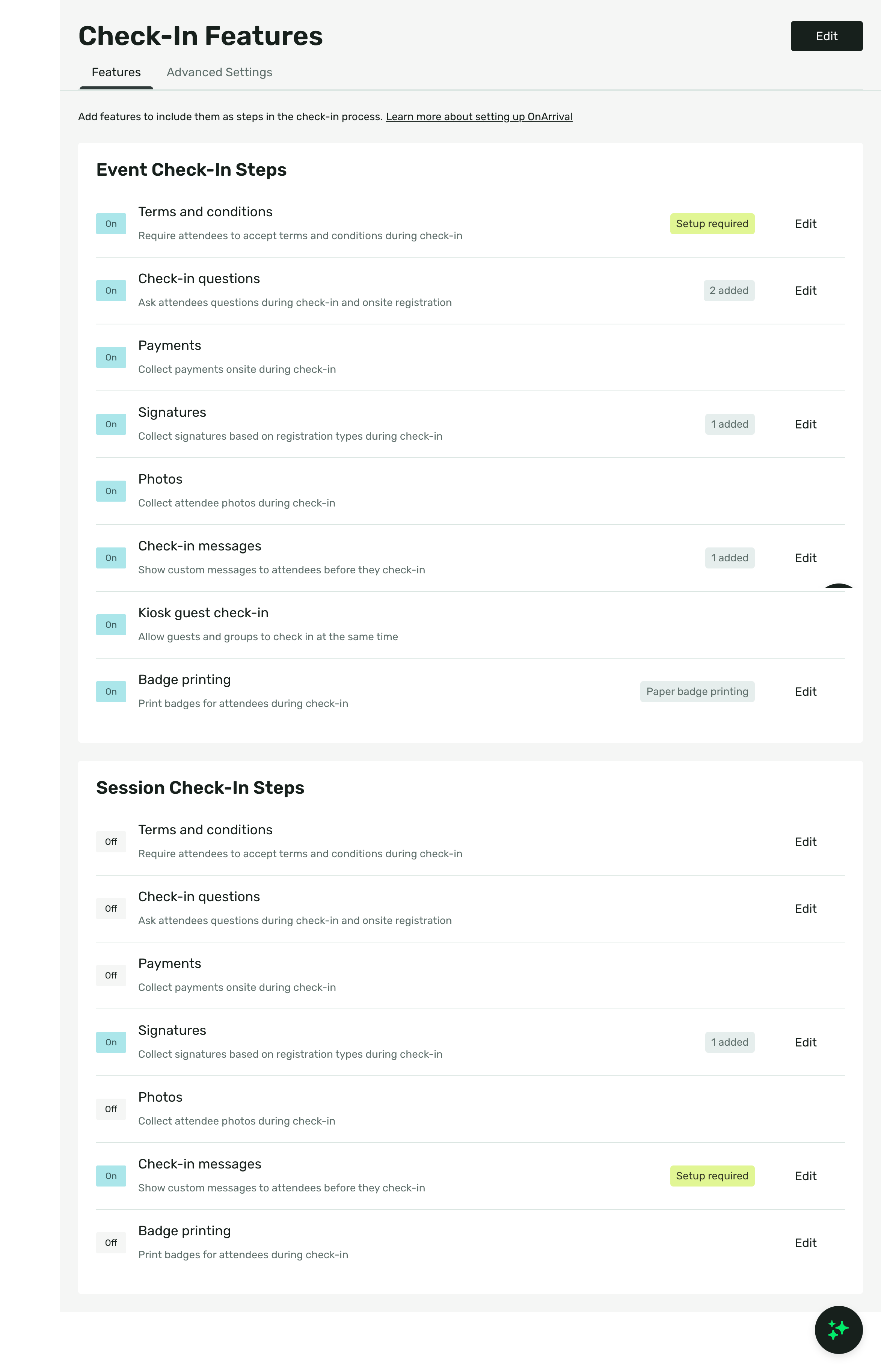This screenshot has height=1372, width=881.
Task: Open the AI assistant sparkle button
Action: point(838,1329)
